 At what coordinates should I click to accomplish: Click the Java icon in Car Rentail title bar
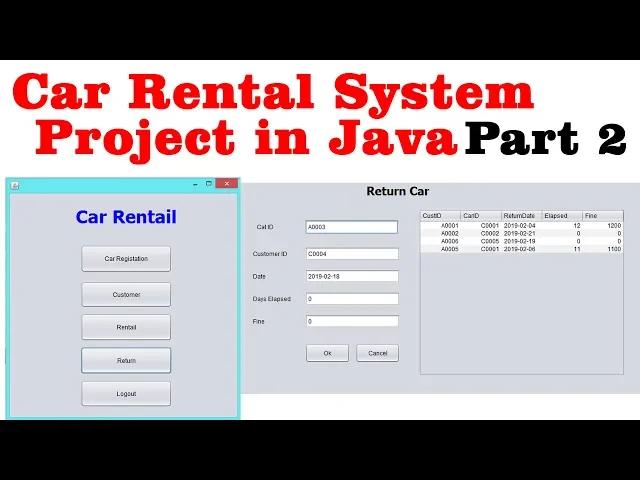pos(15,185)
